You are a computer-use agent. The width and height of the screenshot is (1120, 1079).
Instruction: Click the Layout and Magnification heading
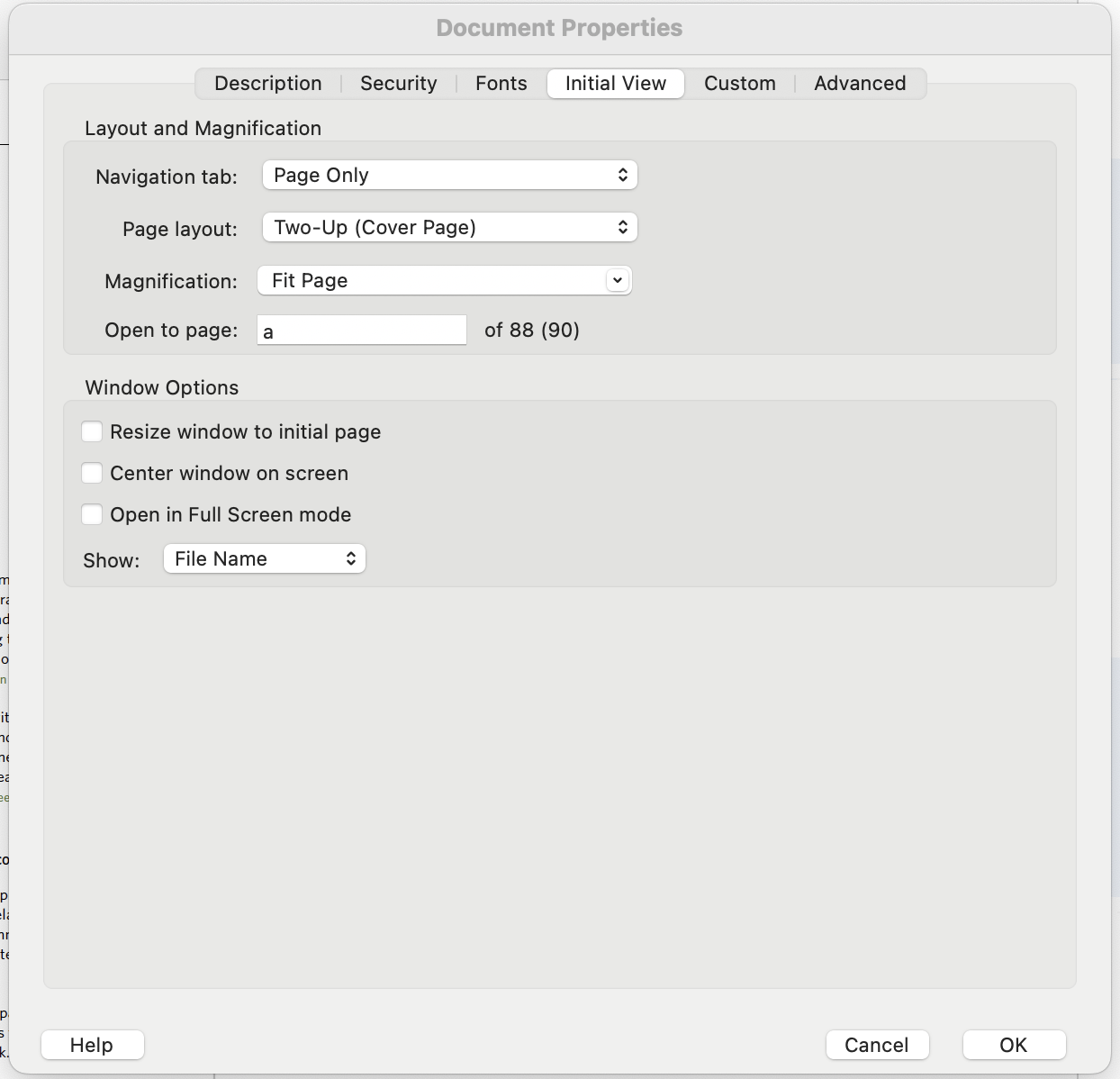pos(203,128)
